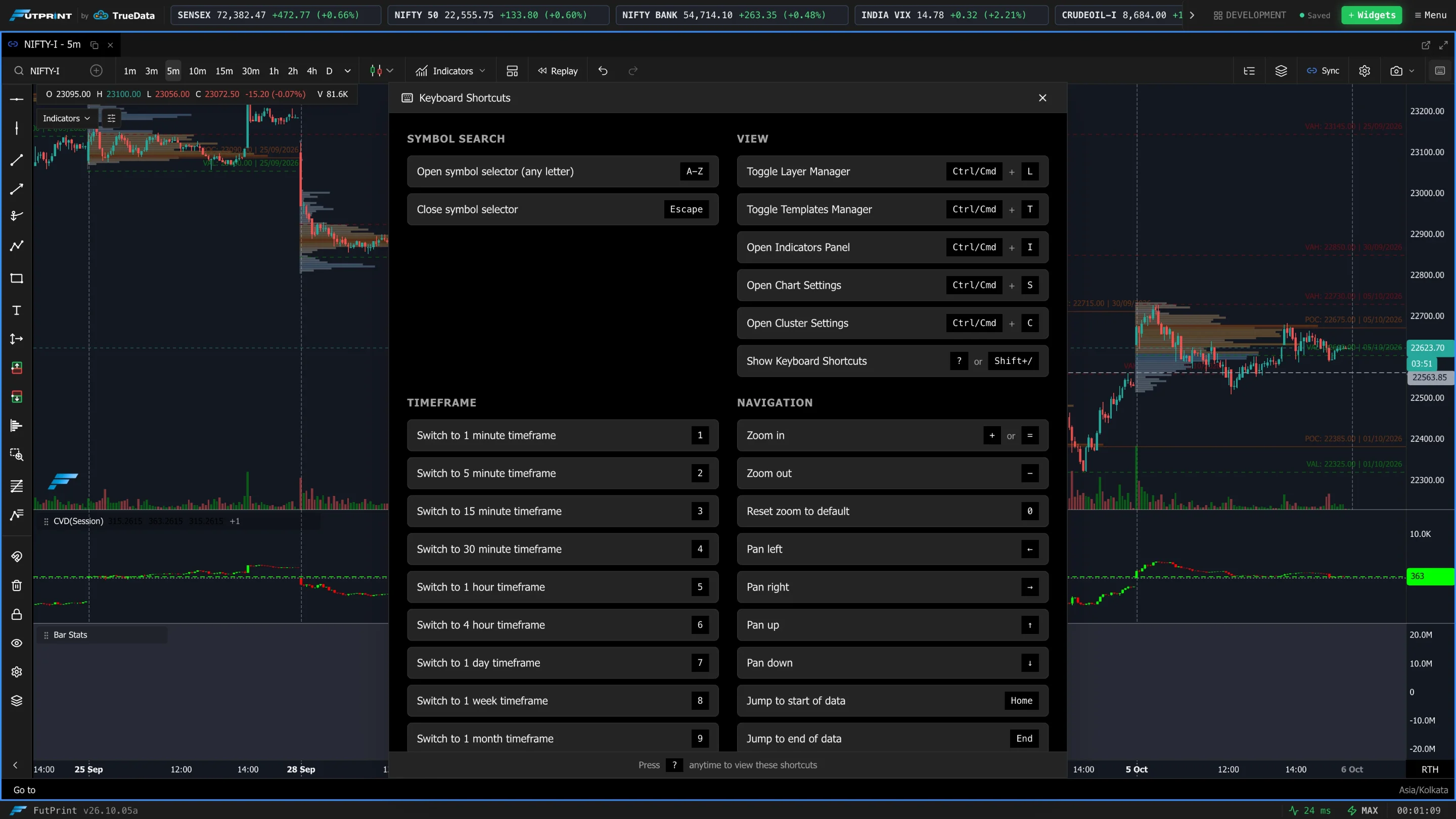Select the text annotation tool
1456x819 pixels.
pyautogui.click(x=16, y=310)
